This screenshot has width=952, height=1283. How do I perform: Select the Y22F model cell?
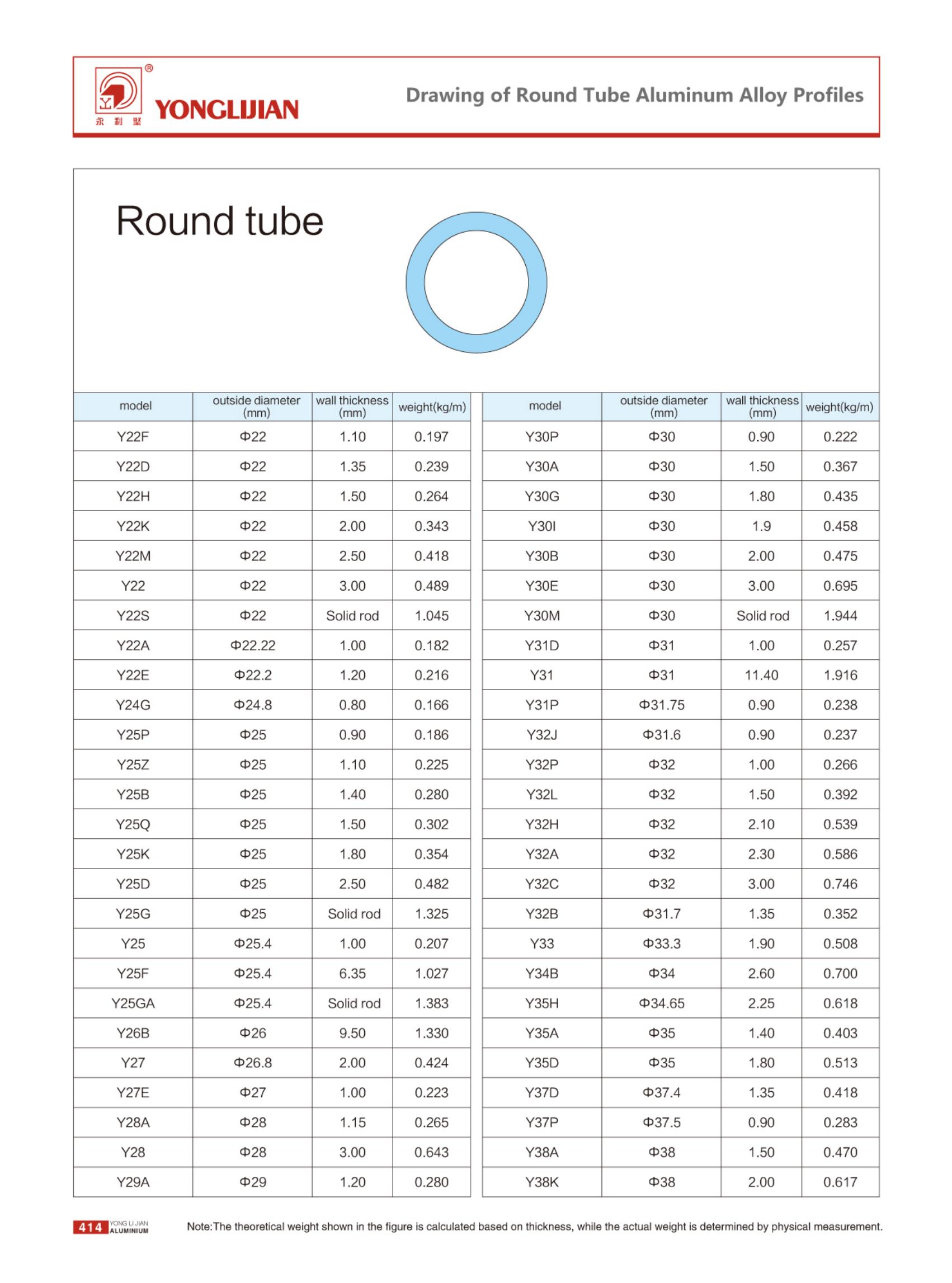tap(133, 437)
